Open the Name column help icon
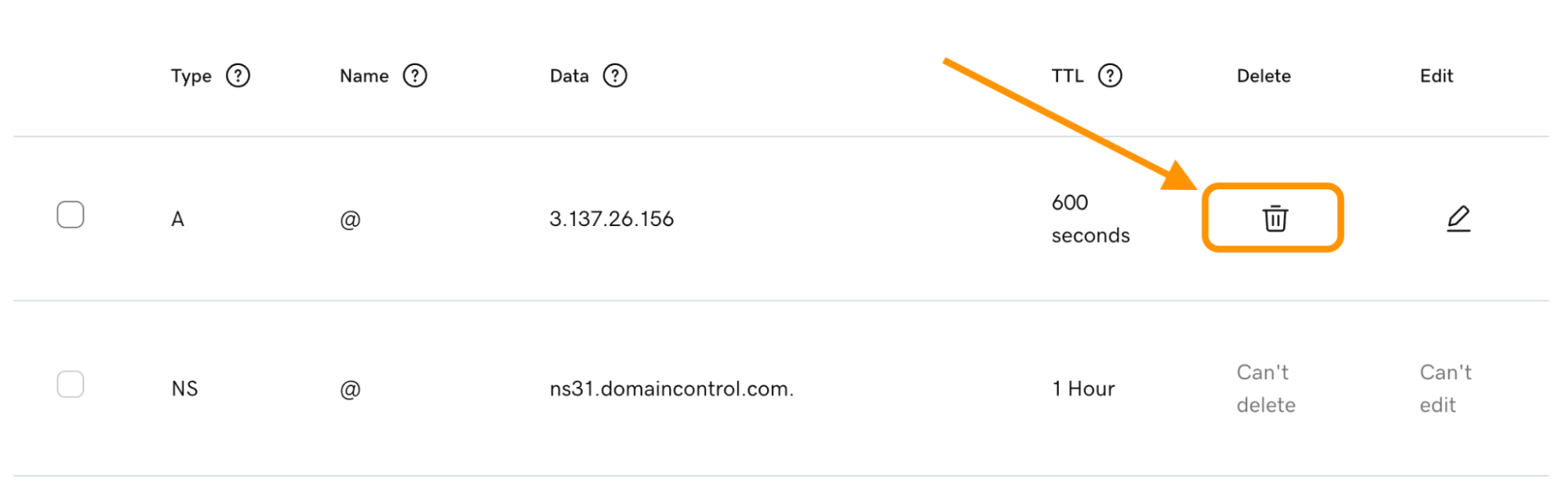This screenshot has width=1568, height=504. tap(415, 76)
